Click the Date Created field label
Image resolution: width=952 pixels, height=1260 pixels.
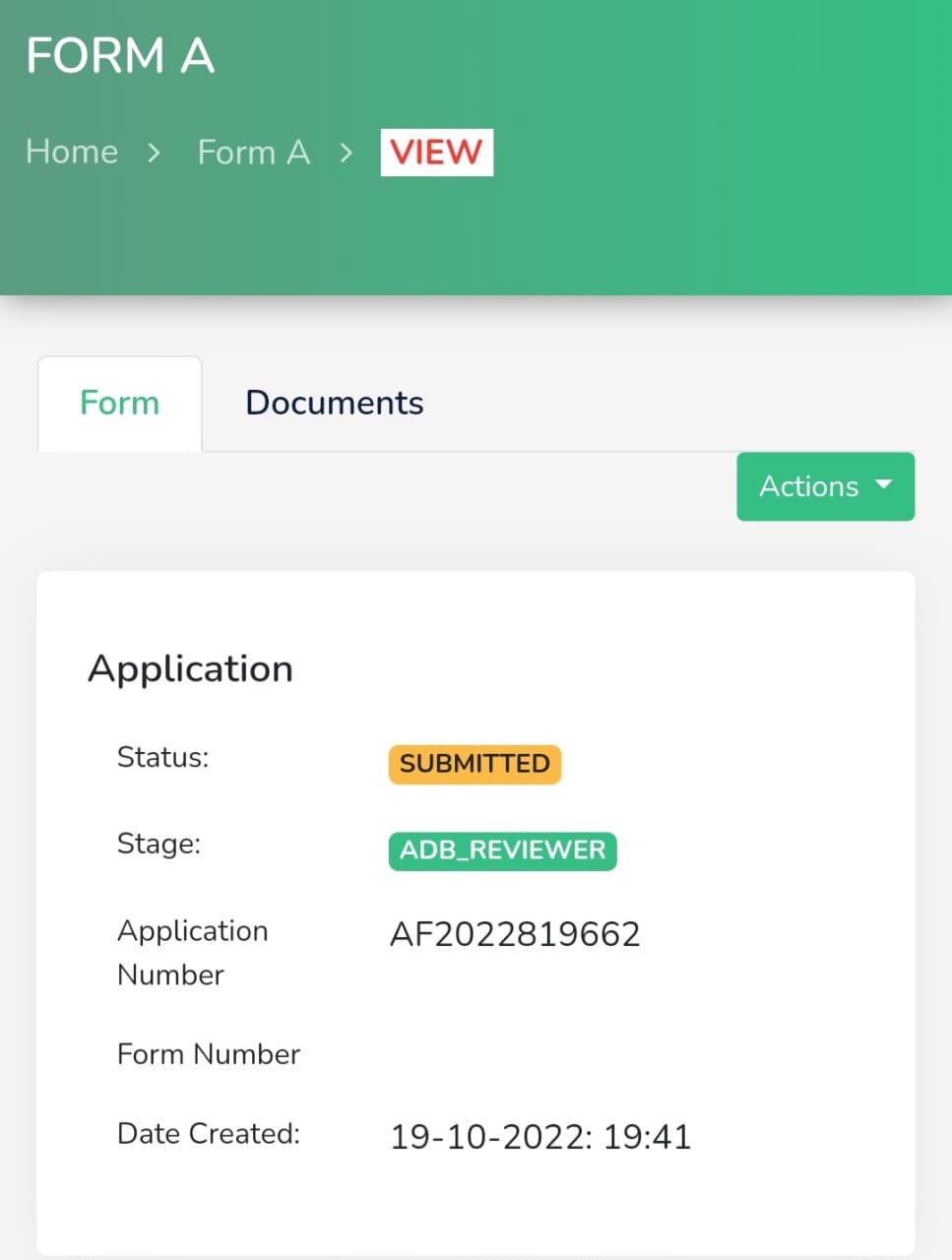pos(208,1134)
